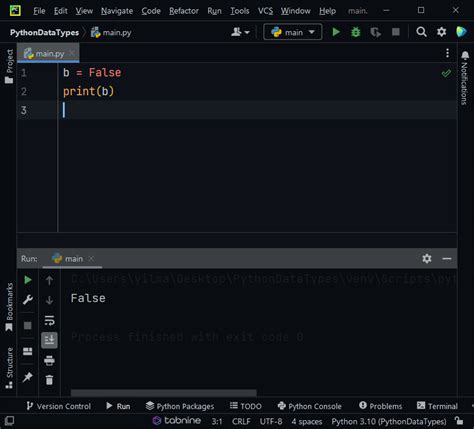Image resolution: width=474 pixels, height=429 pixels.
Task: Click the PythonDataTypes breadcrumb
Action: 44,32
